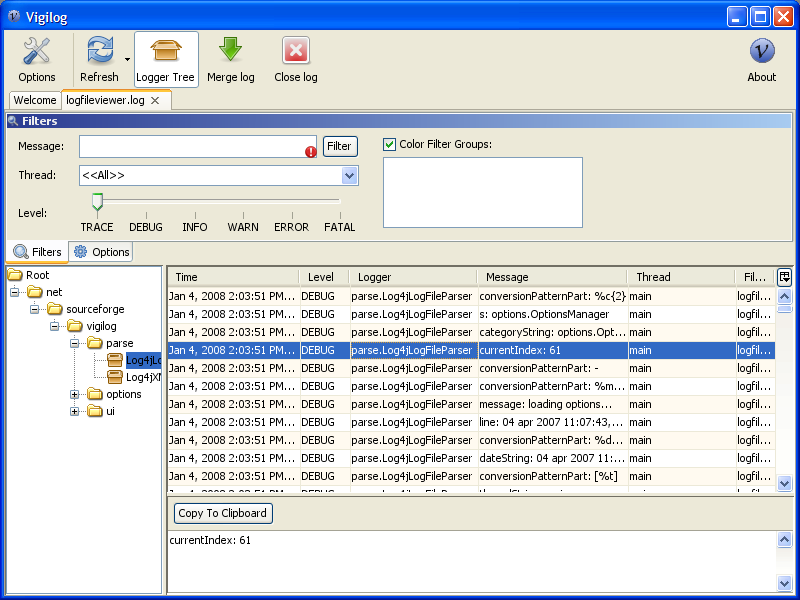This screenshot has height=600, width=800.
Task: Click the Close log red X icon
Action: coord(295,51)
